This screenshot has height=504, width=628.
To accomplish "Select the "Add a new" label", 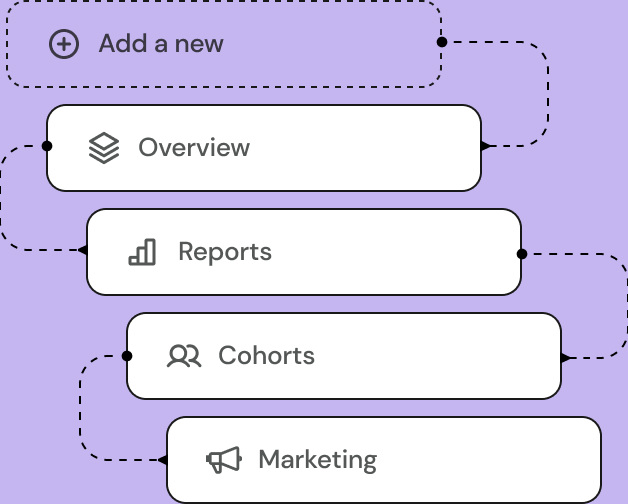I will click(x=161, y=44).
